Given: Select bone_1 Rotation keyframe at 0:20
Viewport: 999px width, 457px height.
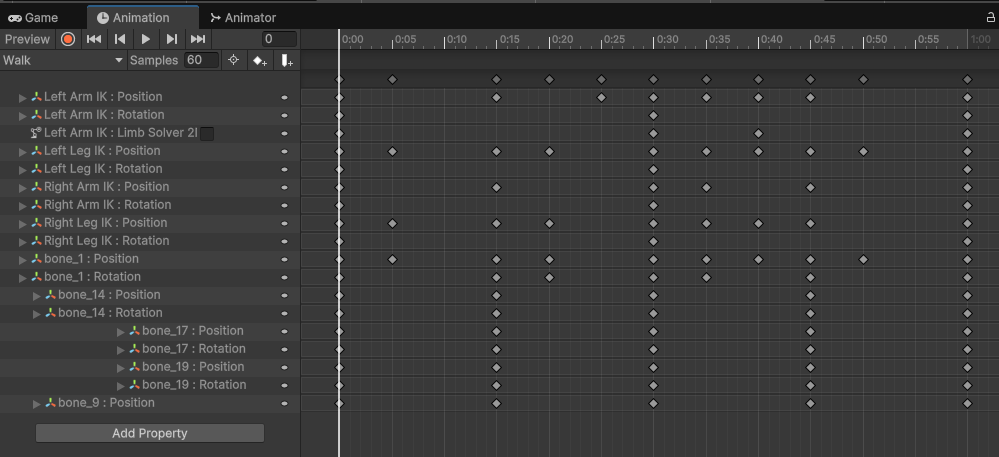Looking at the screenshot, I should point(549,277).
